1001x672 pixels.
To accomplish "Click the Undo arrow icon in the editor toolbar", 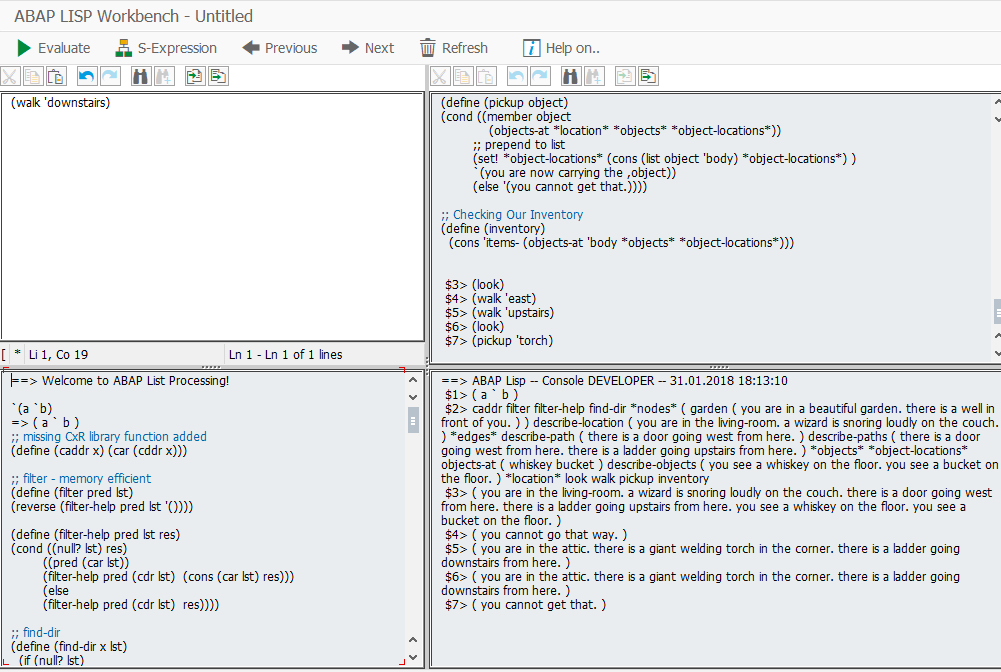I will [x=86, y=76].
